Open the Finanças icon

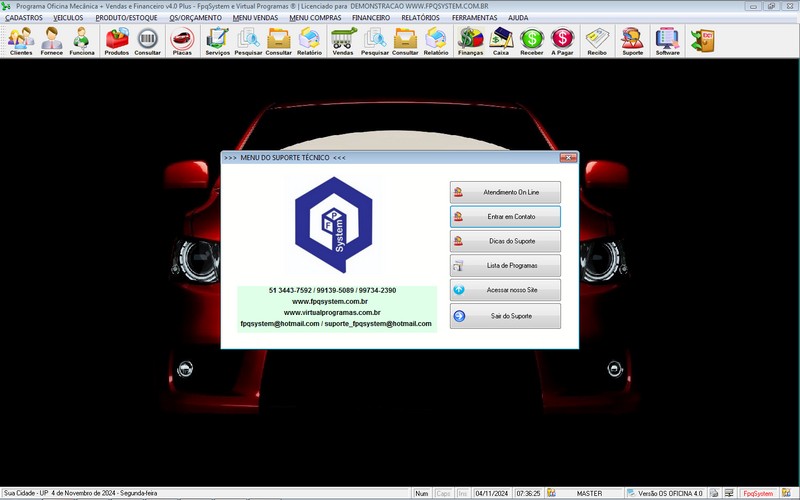click(470, 41)
